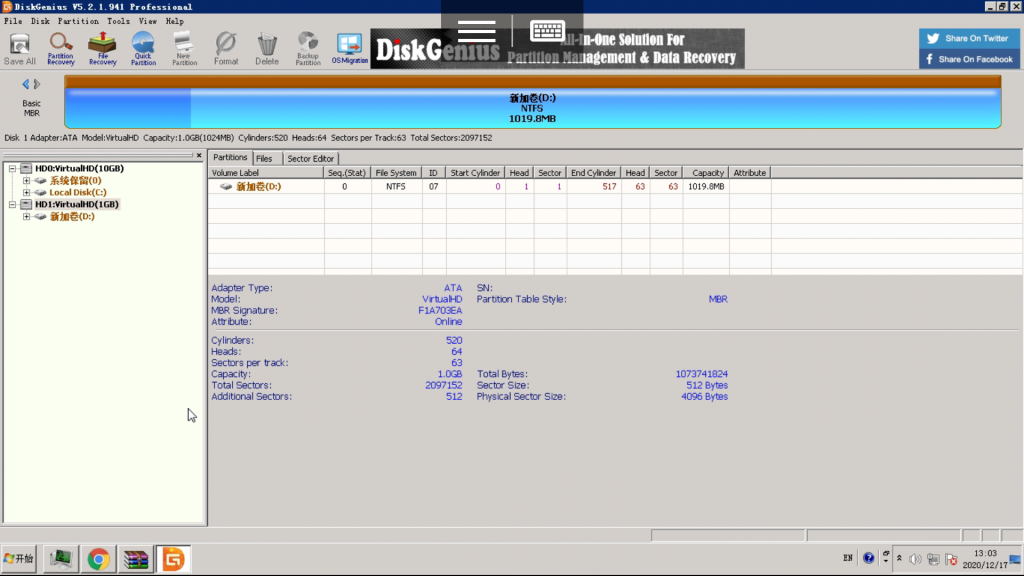The image size is (1024, 576).
Task: Switch to the Partitions tab
Action: click(x=230, y=157)
